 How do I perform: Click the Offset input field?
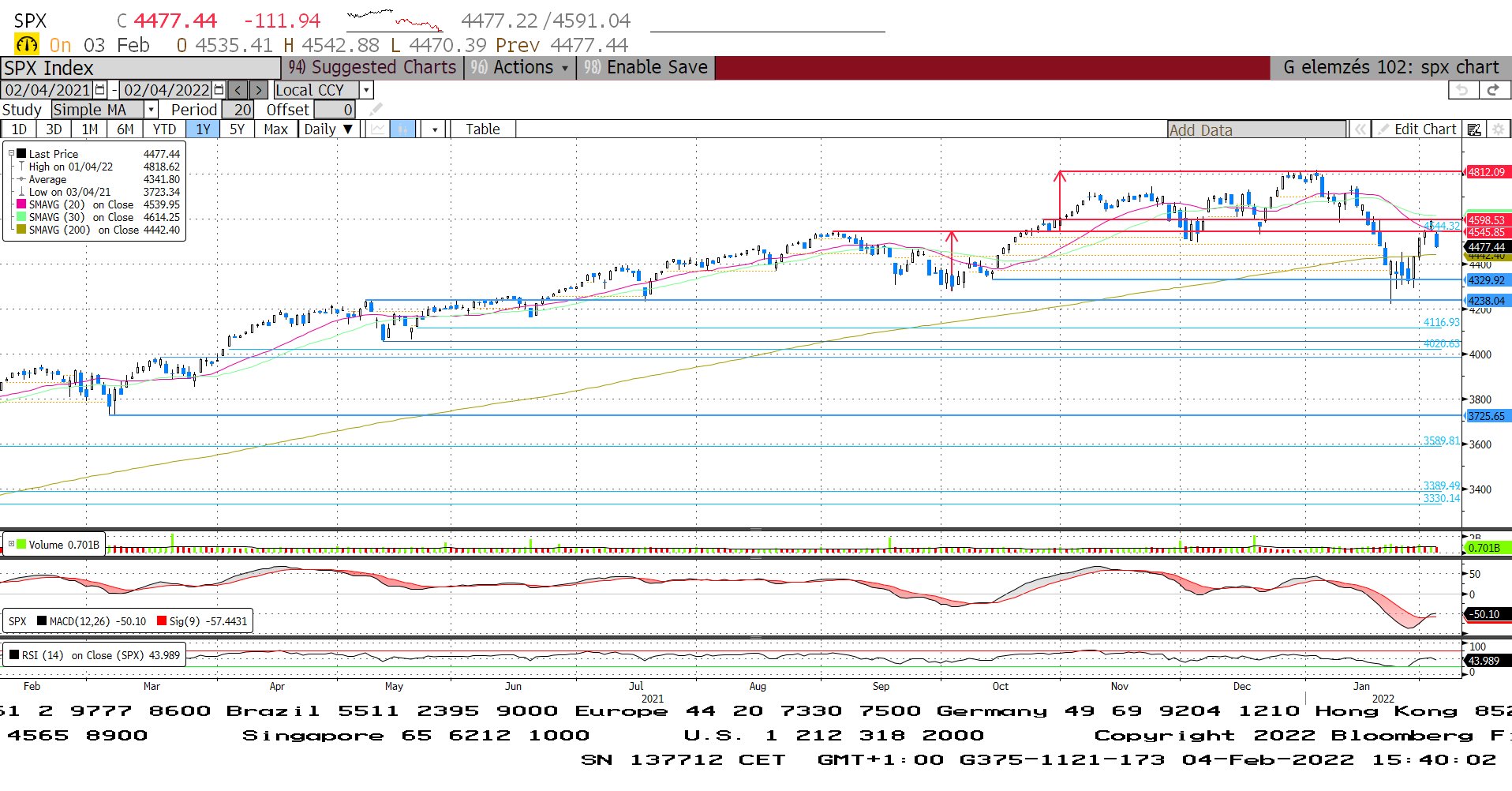(335, 110)
